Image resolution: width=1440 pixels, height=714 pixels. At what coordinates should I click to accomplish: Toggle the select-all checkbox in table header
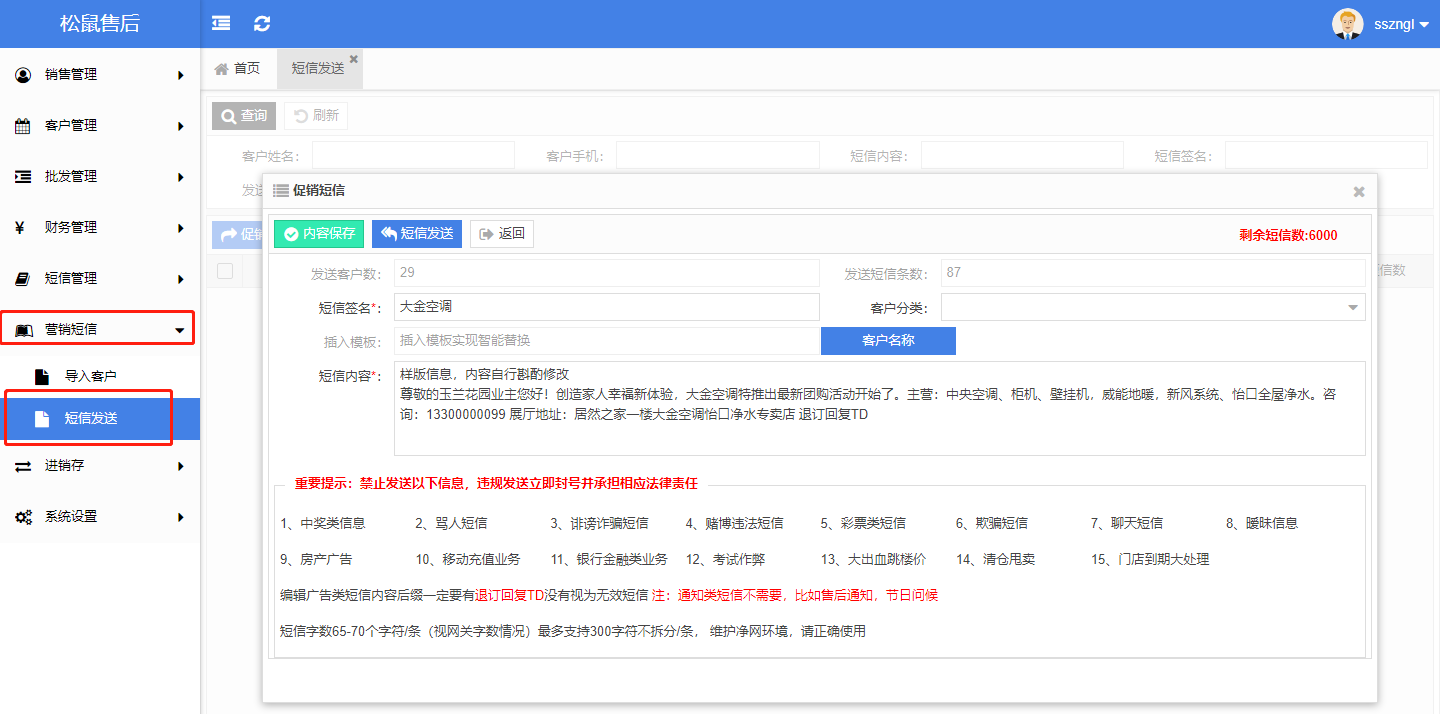pos(225,270)
